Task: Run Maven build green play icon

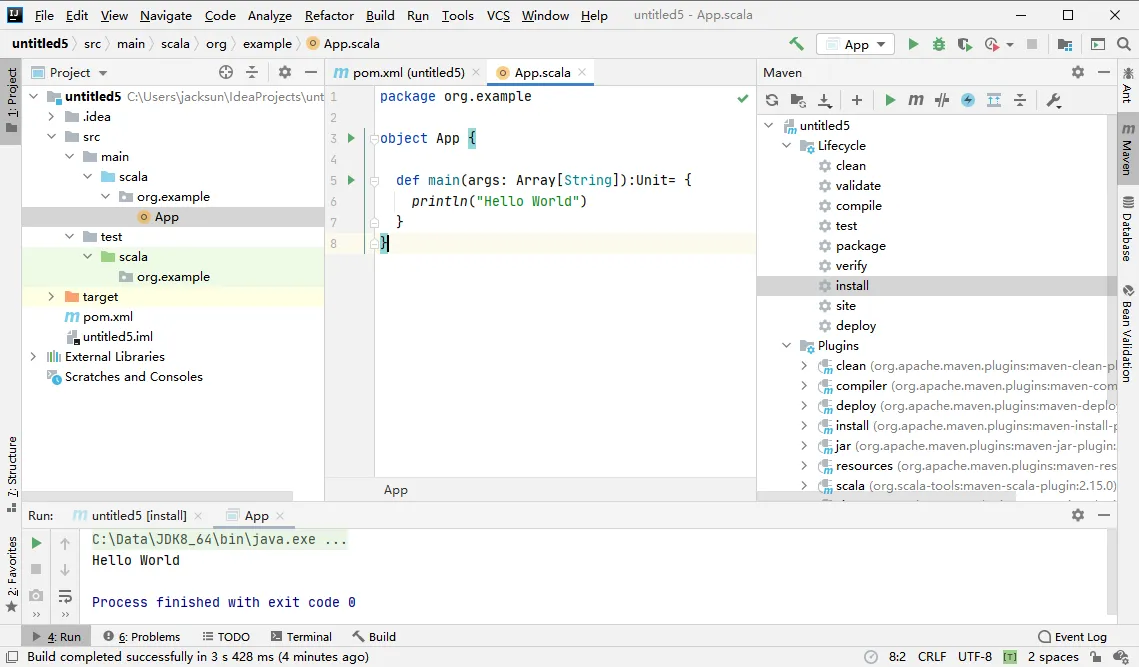Action: coord(890,100)
